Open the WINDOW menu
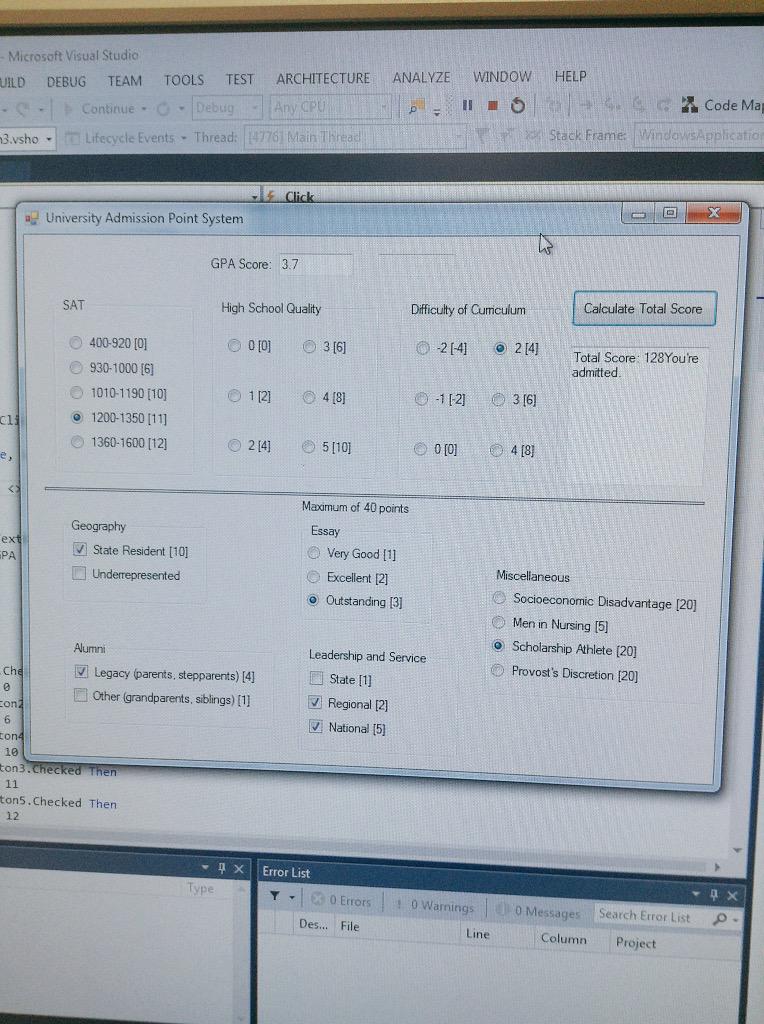The width and height of the screenshot is (764, 1024). 502,77
